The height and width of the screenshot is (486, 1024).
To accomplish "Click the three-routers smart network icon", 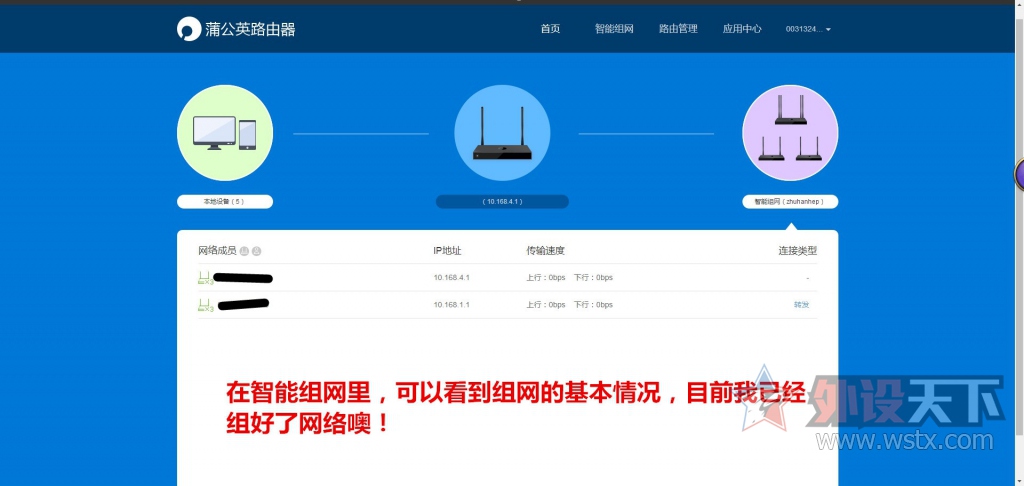I will point(790,133).
